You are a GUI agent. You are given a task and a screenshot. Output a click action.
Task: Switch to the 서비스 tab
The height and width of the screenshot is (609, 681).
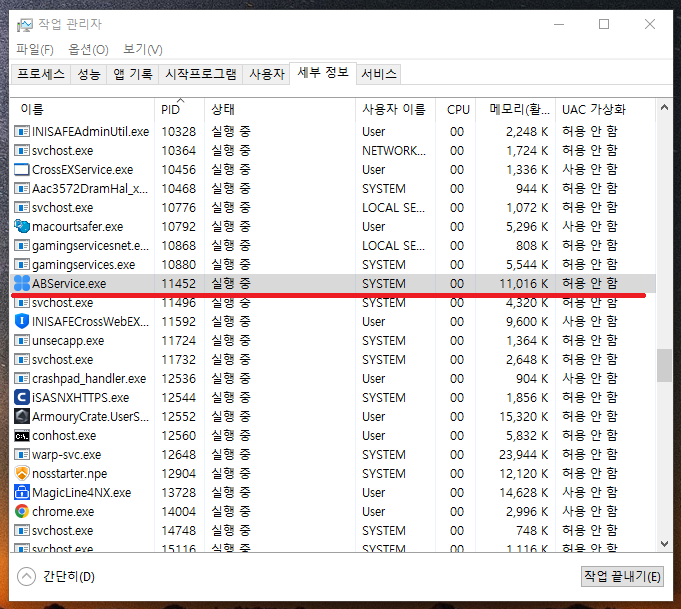click(x=379, y=74)
